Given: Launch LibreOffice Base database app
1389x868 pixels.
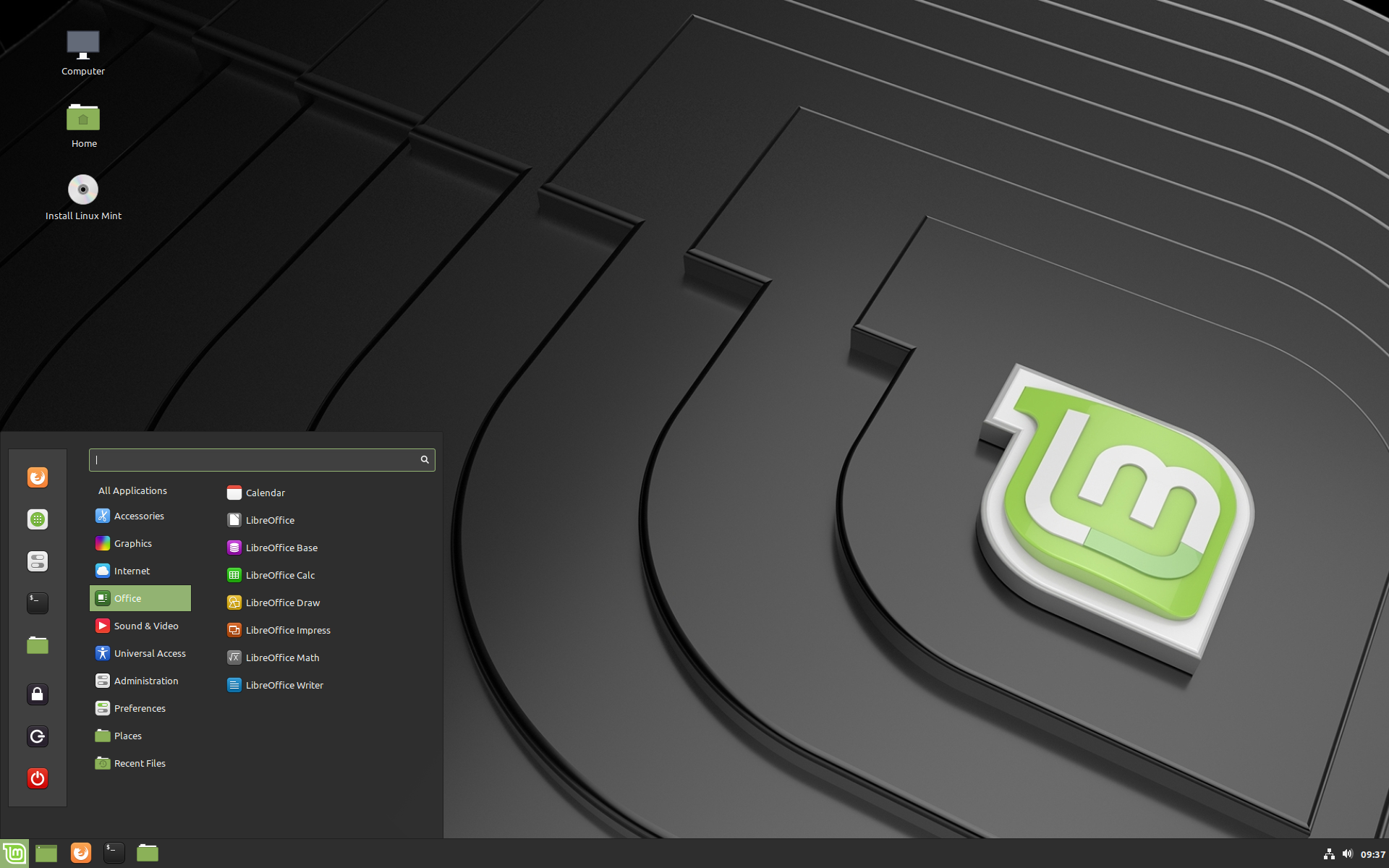Looking at the screenshot, I should (281, 547).
